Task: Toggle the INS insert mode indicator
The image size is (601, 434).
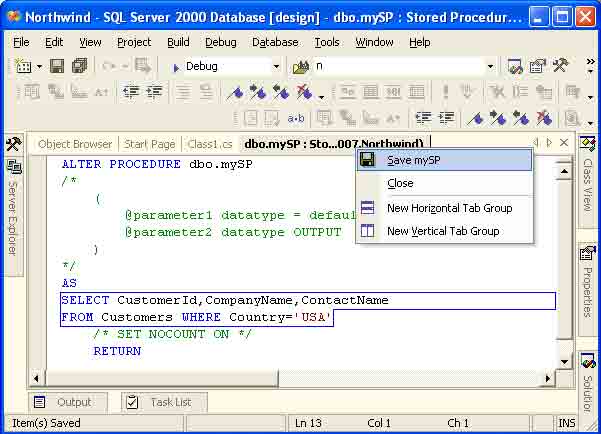Action: [567, 423]
